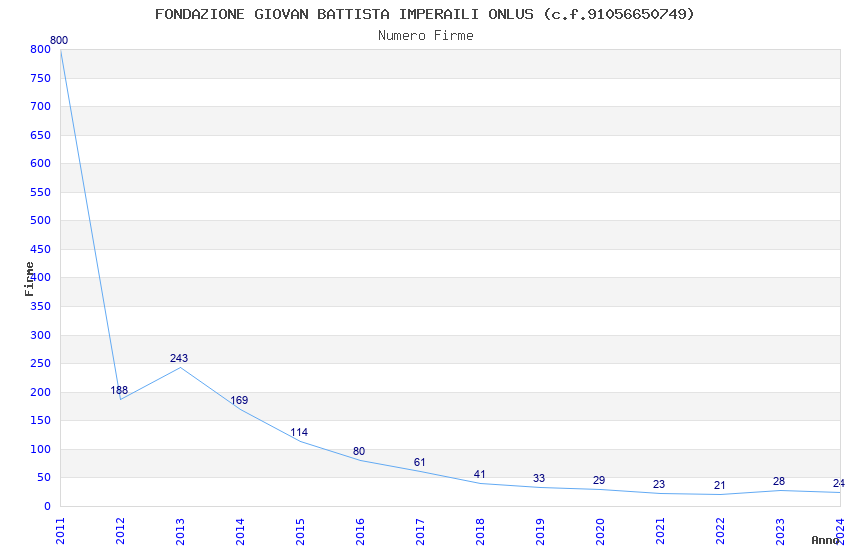Click the x-axis year 2018
Image resolution: width=850 pixels, height=550 pixels.
[480, 531]
